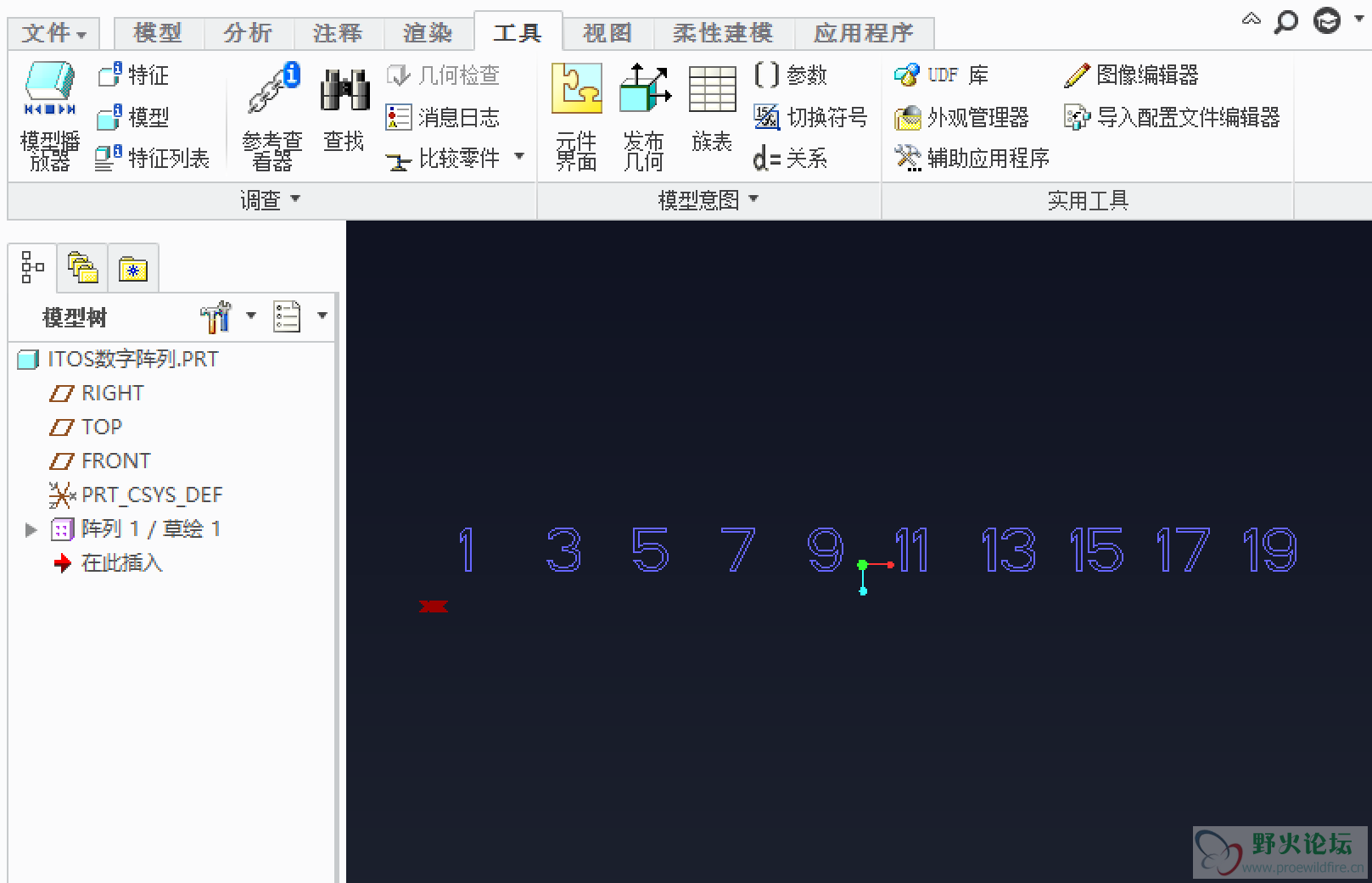
Task: Launch the 图像编辑器 image editor
Action: click(1131, 75)
